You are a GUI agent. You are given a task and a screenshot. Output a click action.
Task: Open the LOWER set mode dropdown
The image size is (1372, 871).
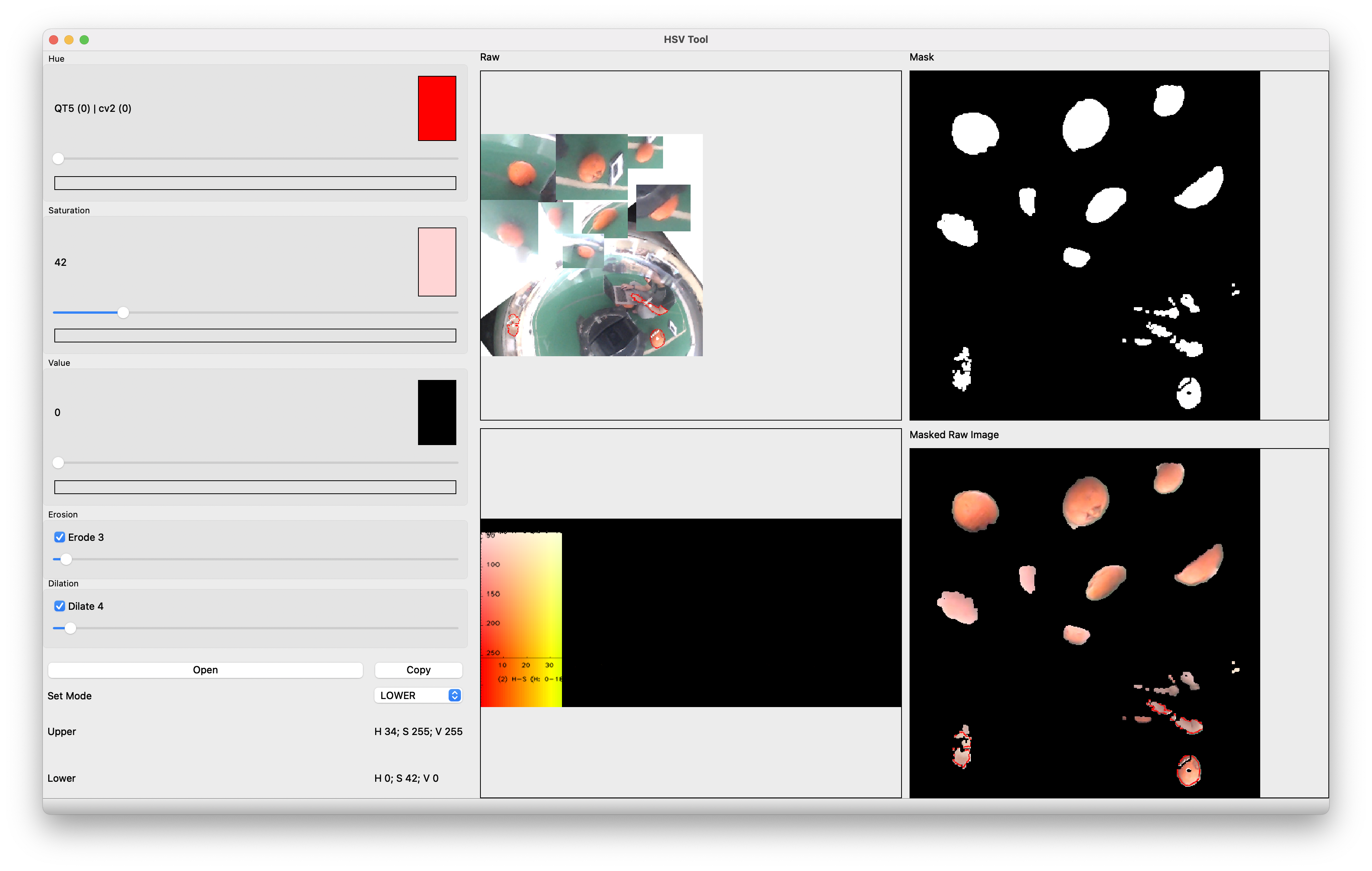tap(418, 696)
